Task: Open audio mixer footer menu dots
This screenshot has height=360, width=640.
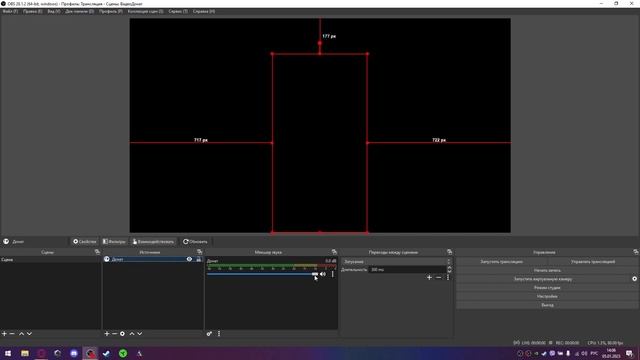Action: (x=219, y=333)
